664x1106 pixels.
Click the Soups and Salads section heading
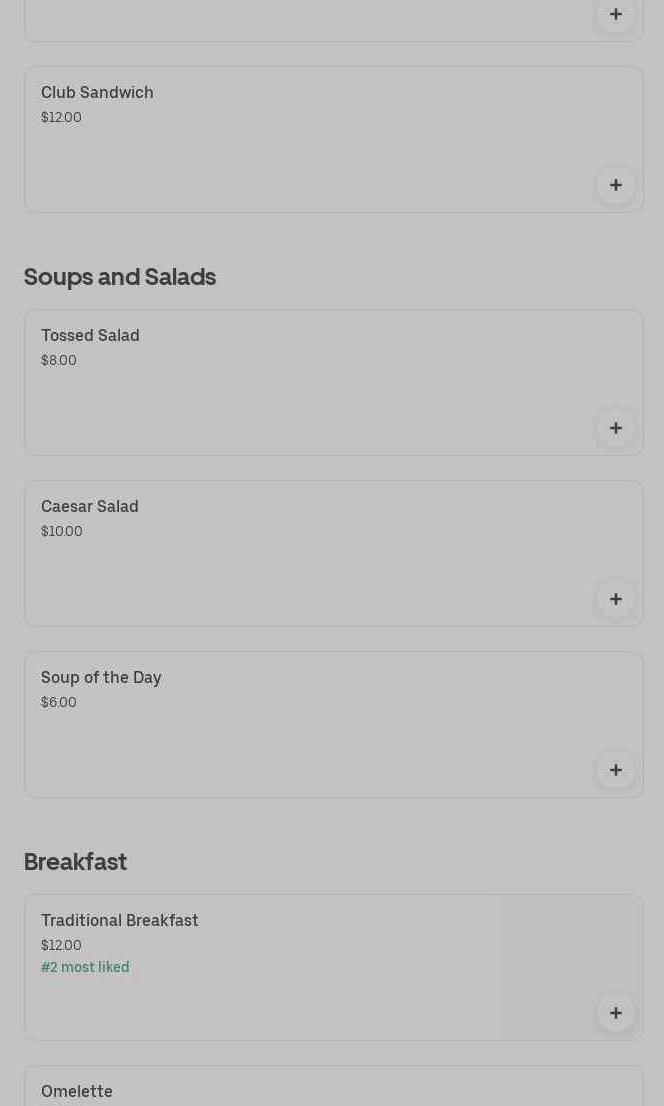pos(120,276)
